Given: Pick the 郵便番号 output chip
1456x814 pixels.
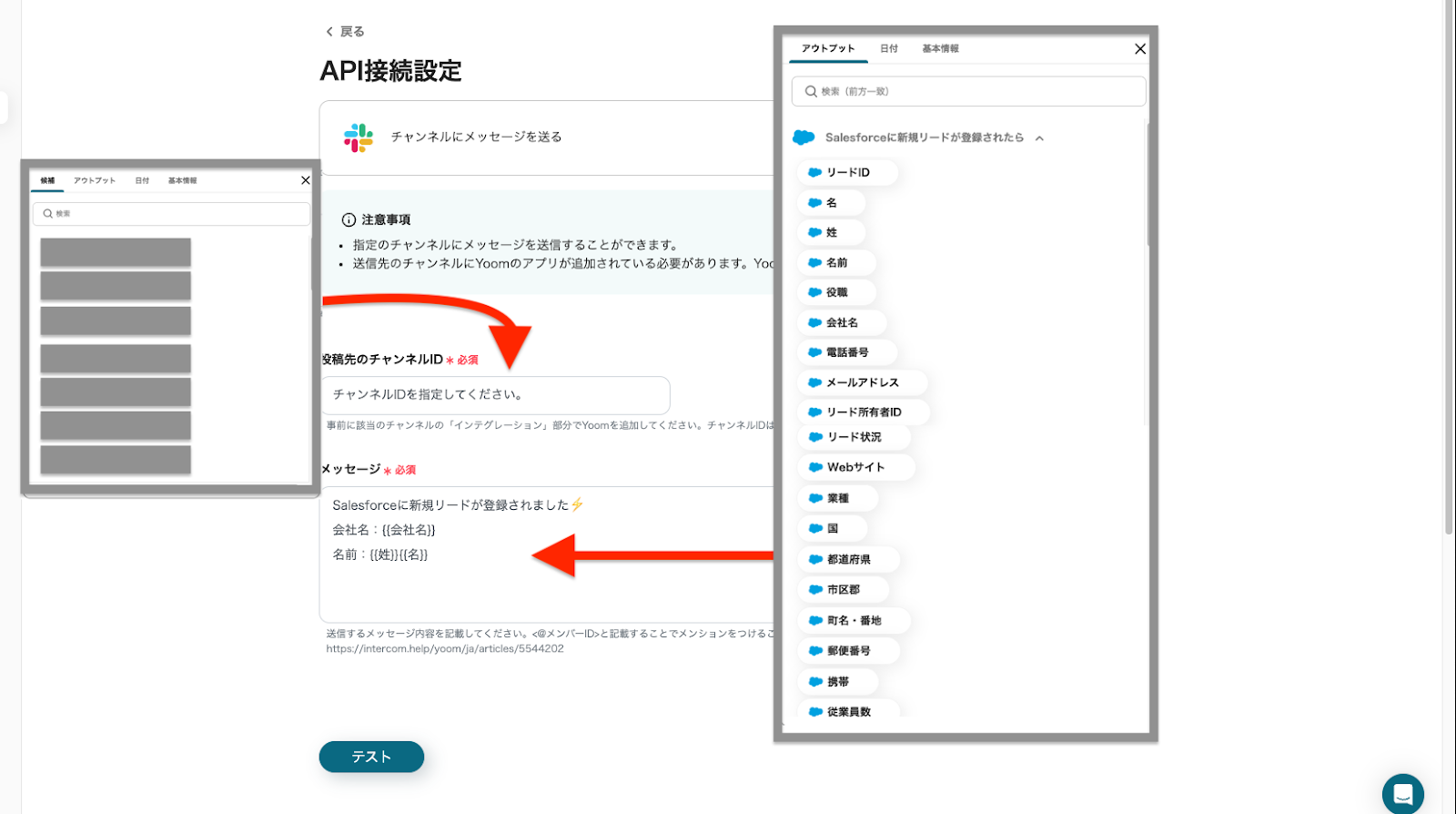Looking at the screenshot, I should 848,651.
